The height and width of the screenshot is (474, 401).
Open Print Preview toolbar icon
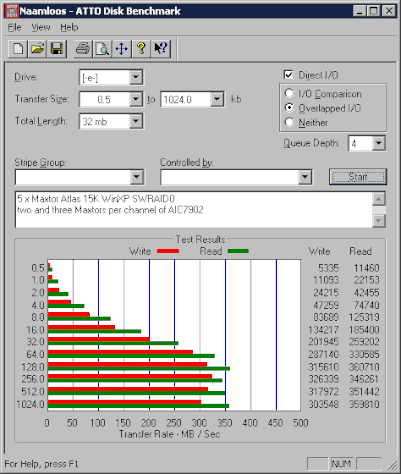(102, 49)
